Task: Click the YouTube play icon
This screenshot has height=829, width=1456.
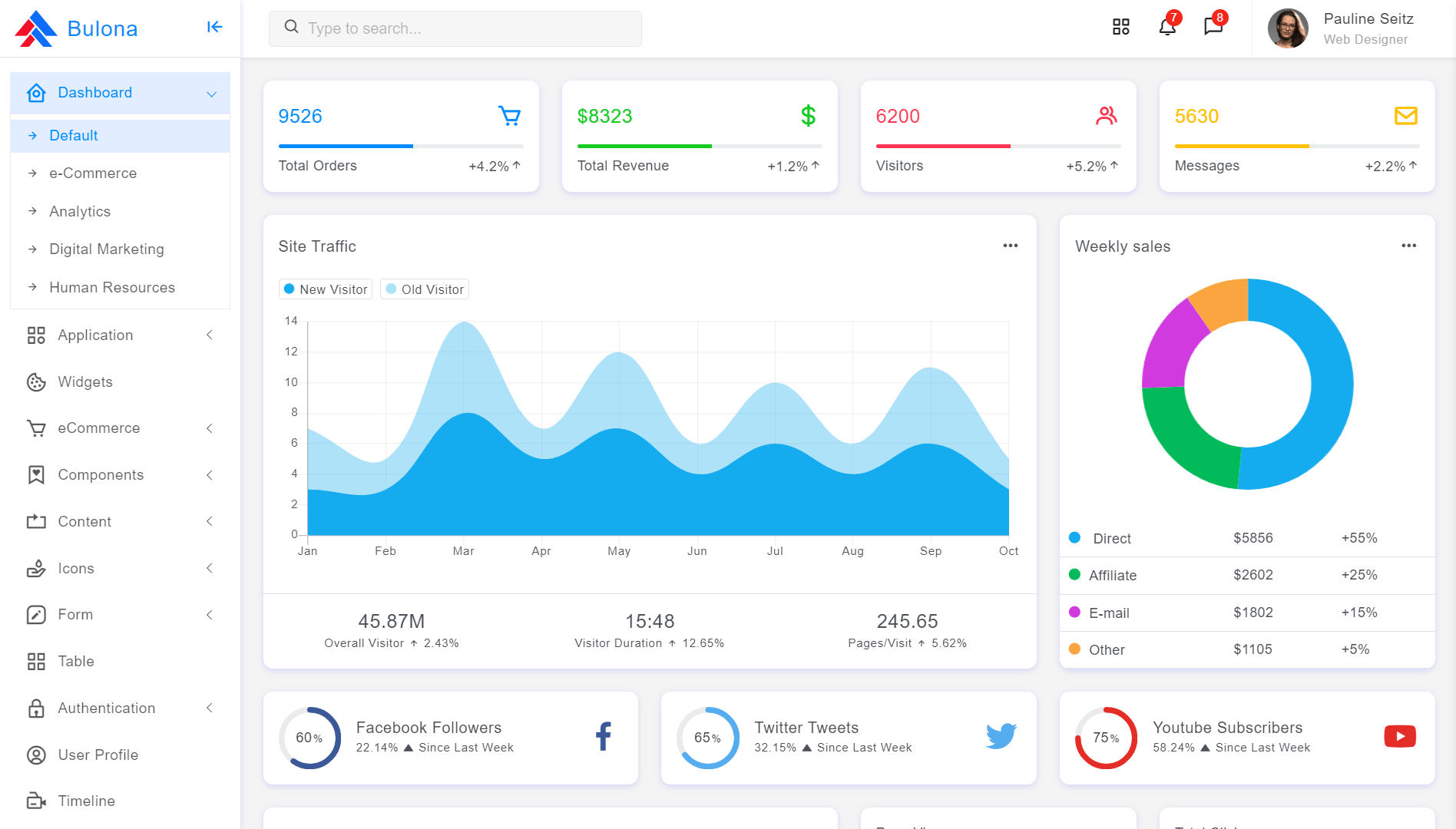Action: pos(1399,737)
